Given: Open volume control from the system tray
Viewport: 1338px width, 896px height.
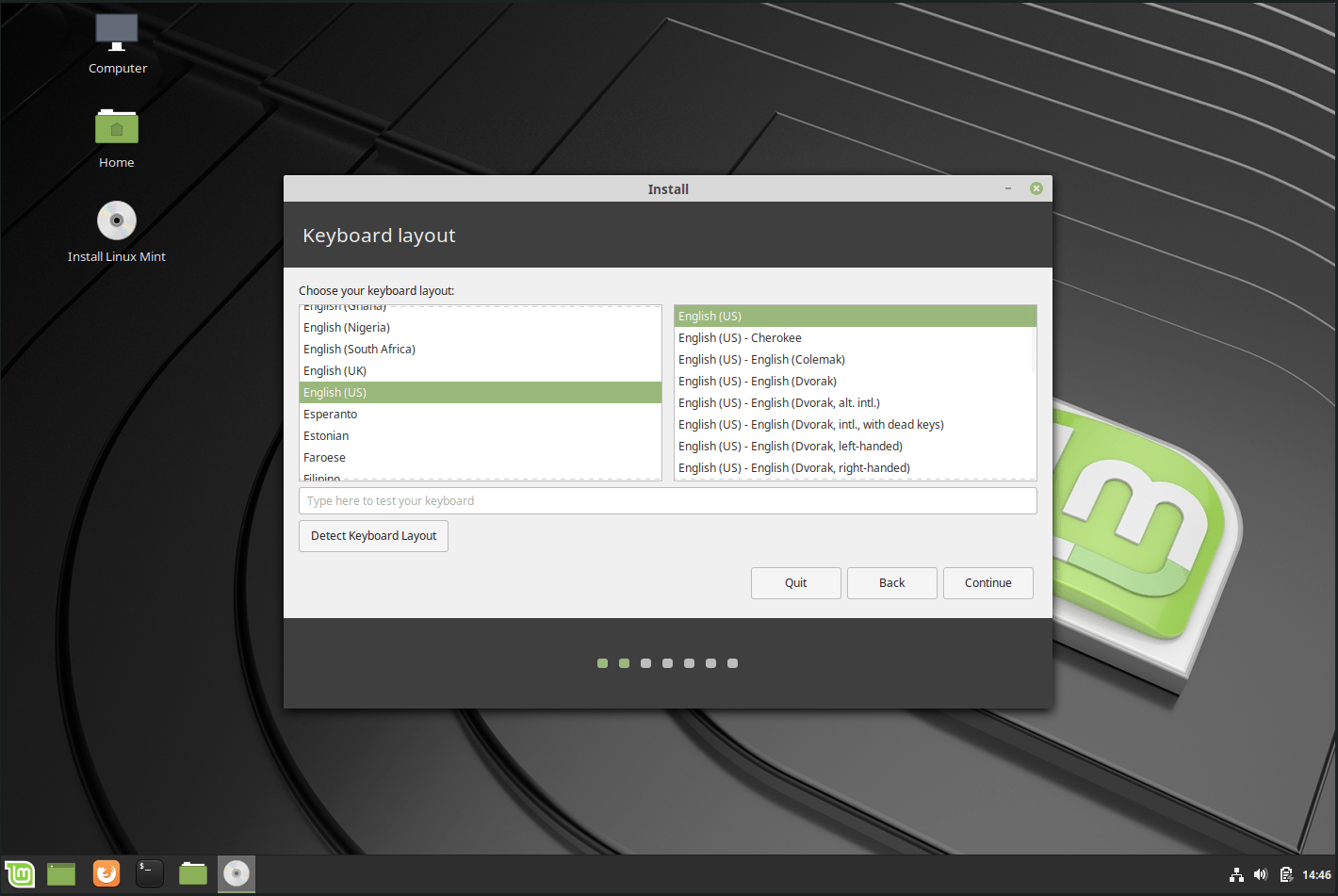Looking at the screenshot, I should 1261,874.
